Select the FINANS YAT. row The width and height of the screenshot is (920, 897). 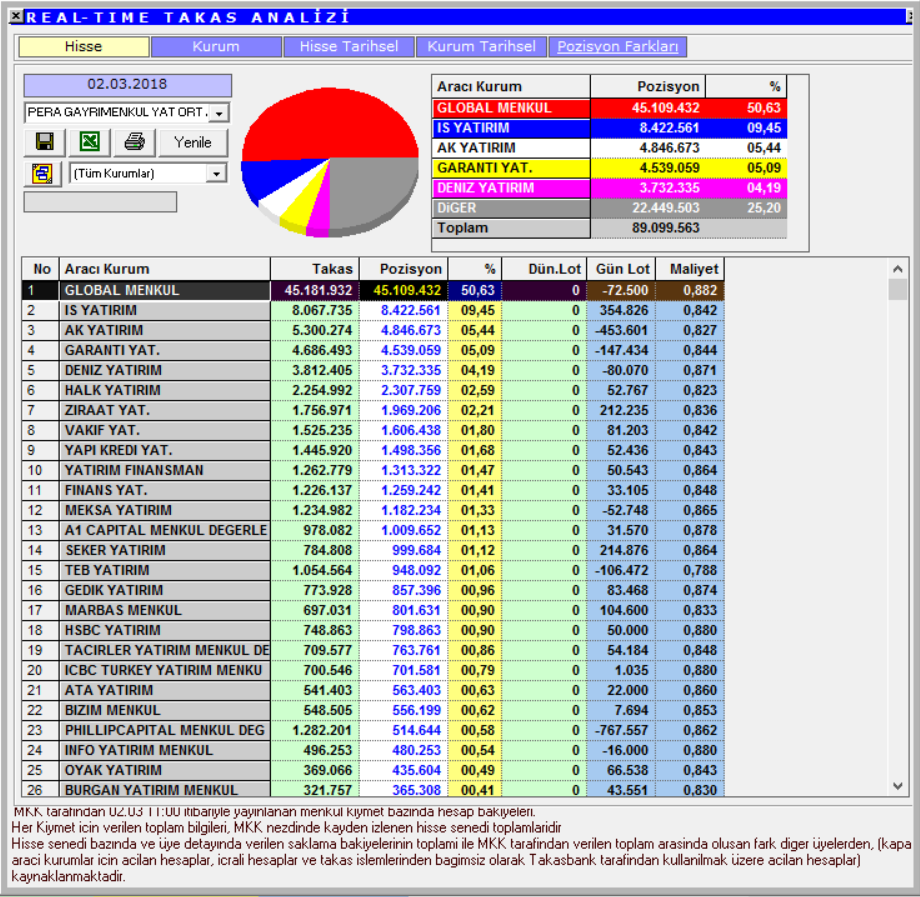(x=373, y=490)
